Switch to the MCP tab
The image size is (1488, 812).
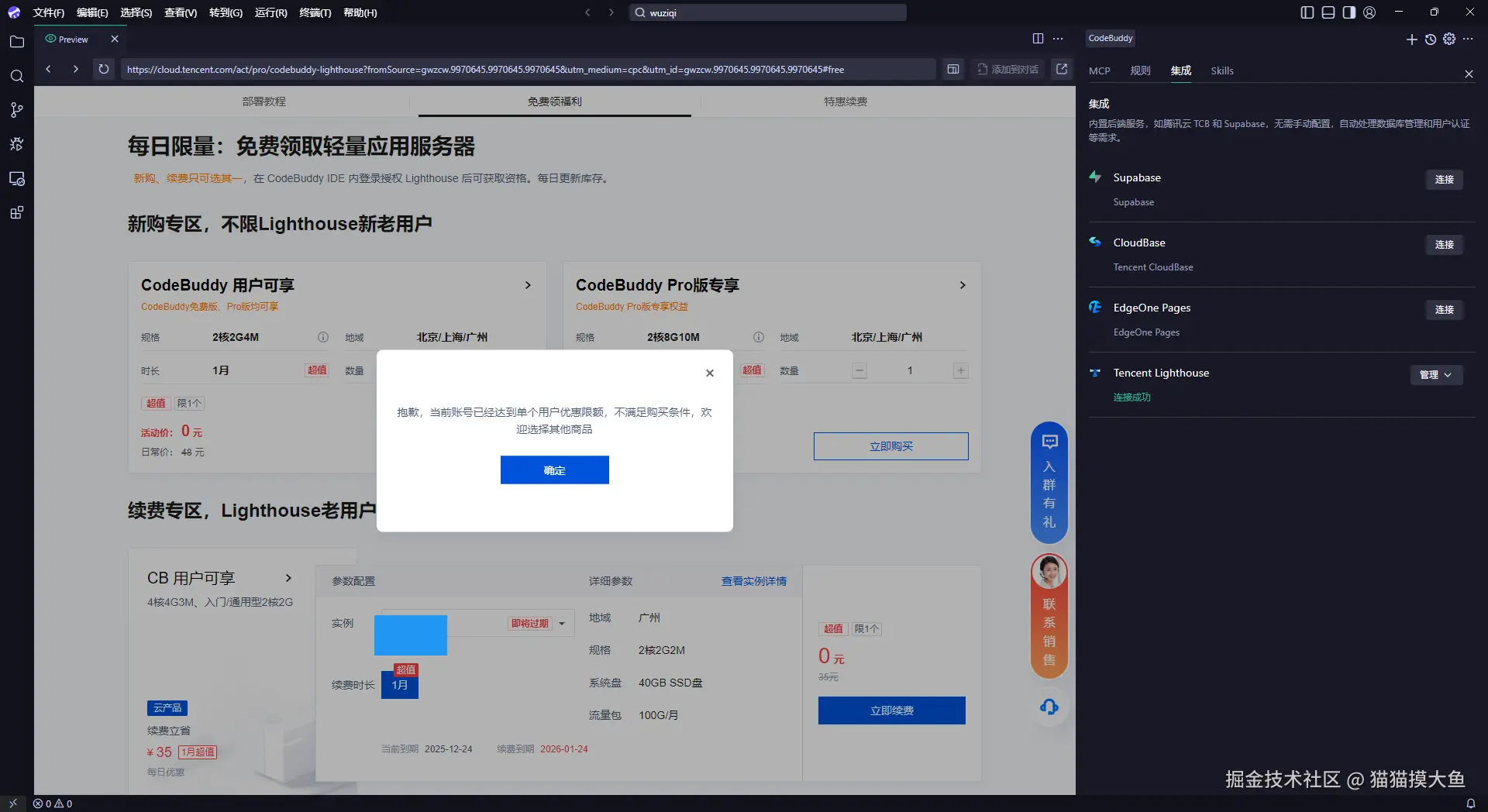click(x=1099, y=71)
